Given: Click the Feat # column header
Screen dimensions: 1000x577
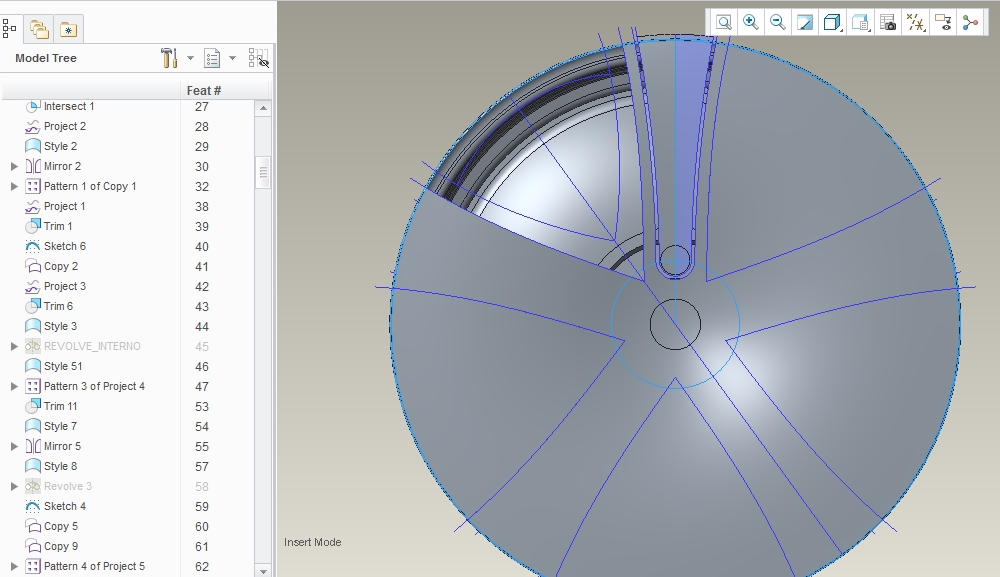Looking at the screenshot, I should click(203, 91).
